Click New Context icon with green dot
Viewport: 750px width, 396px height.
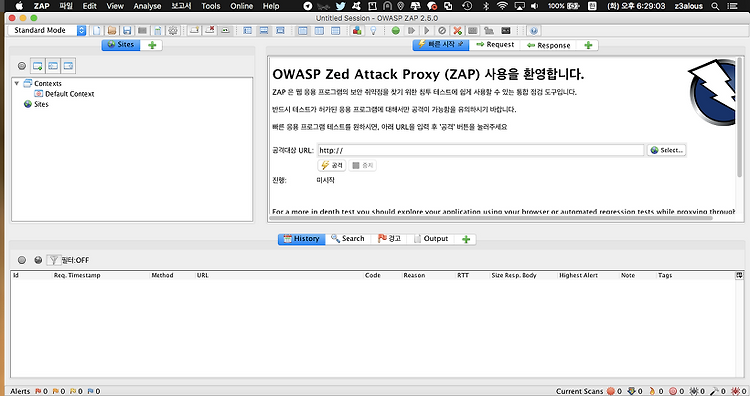coord(37,66)
